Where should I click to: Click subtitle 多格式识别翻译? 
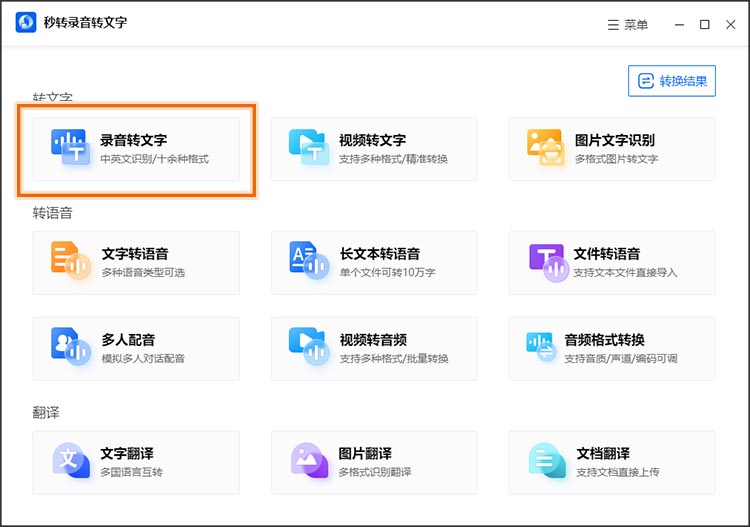coord(375,472)
